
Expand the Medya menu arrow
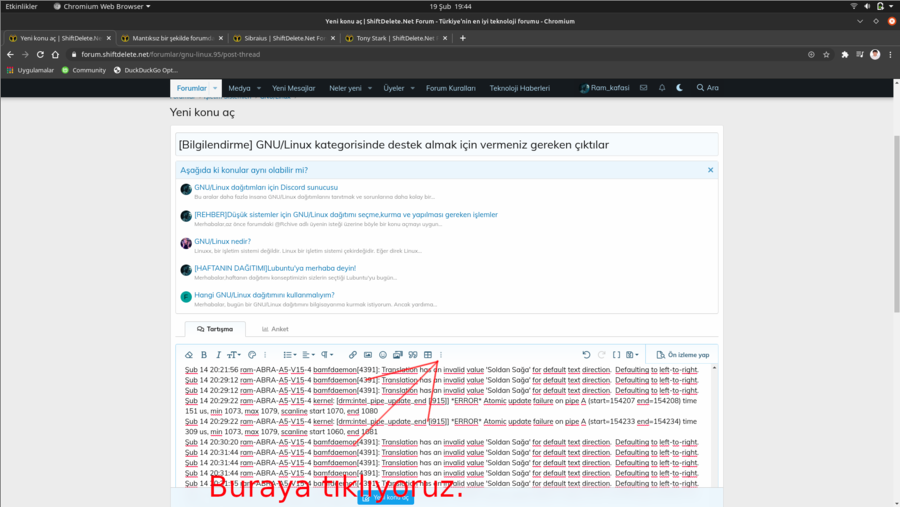[x=259, y=88]
